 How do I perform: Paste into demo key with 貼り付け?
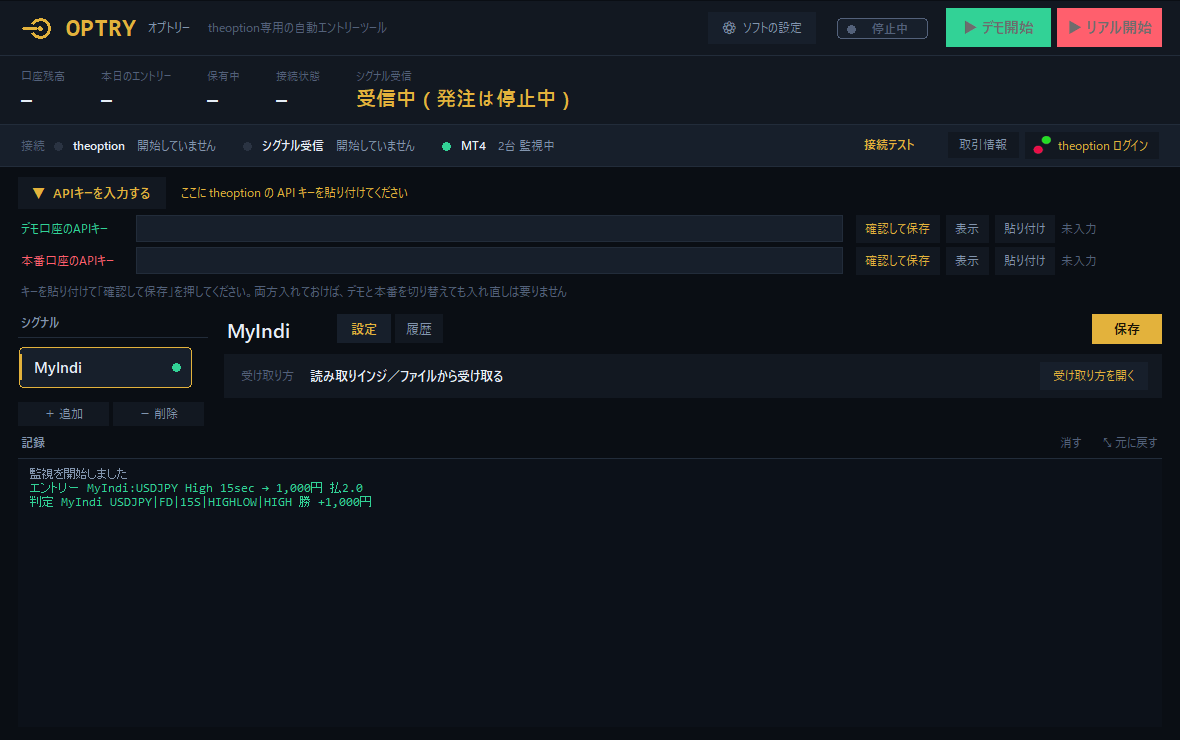pyautogui.click(x=1024, y=229)
